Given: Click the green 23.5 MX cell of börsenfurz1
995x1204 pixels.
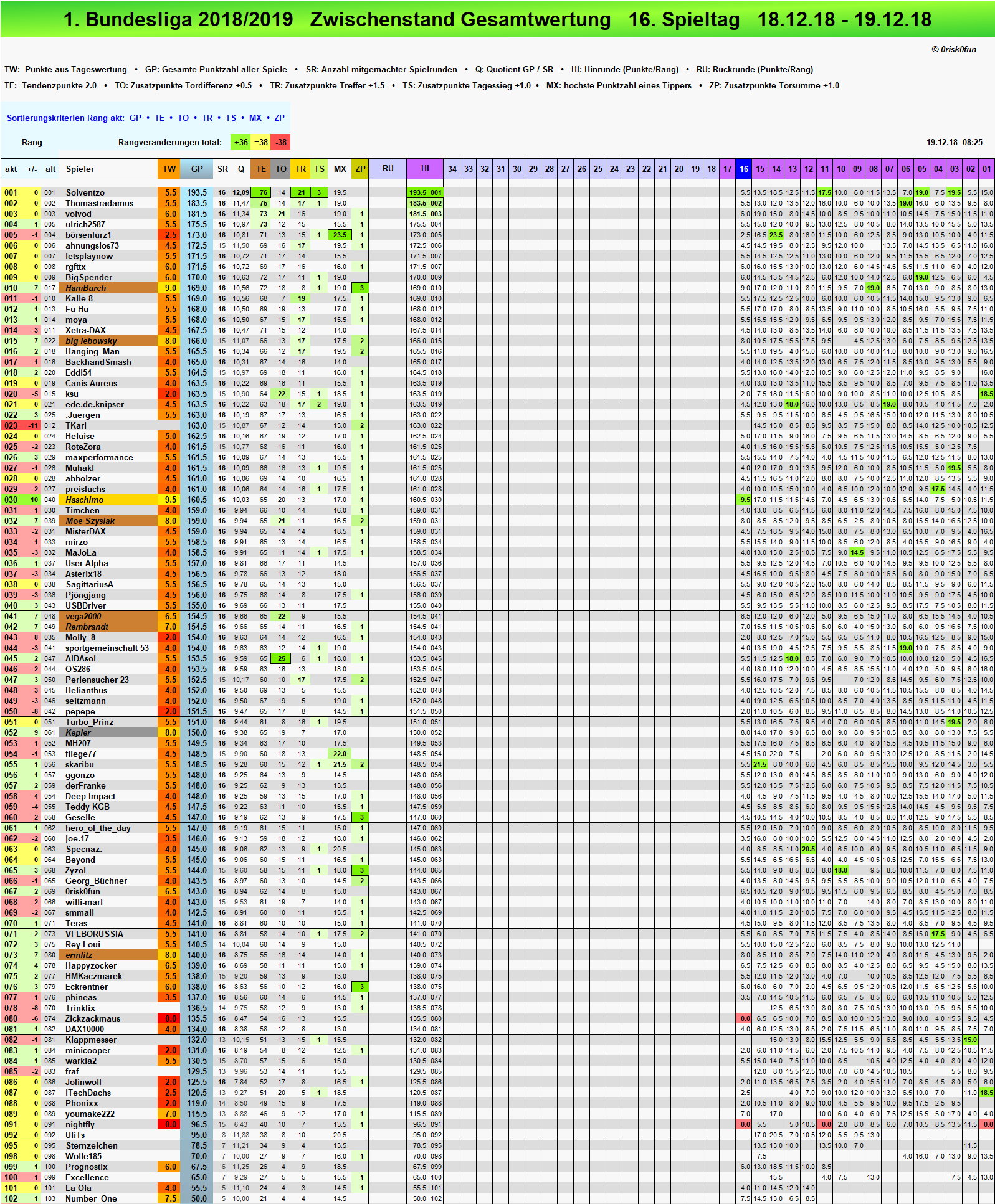Looking at the screenshot, I should [x=340, y=235].
